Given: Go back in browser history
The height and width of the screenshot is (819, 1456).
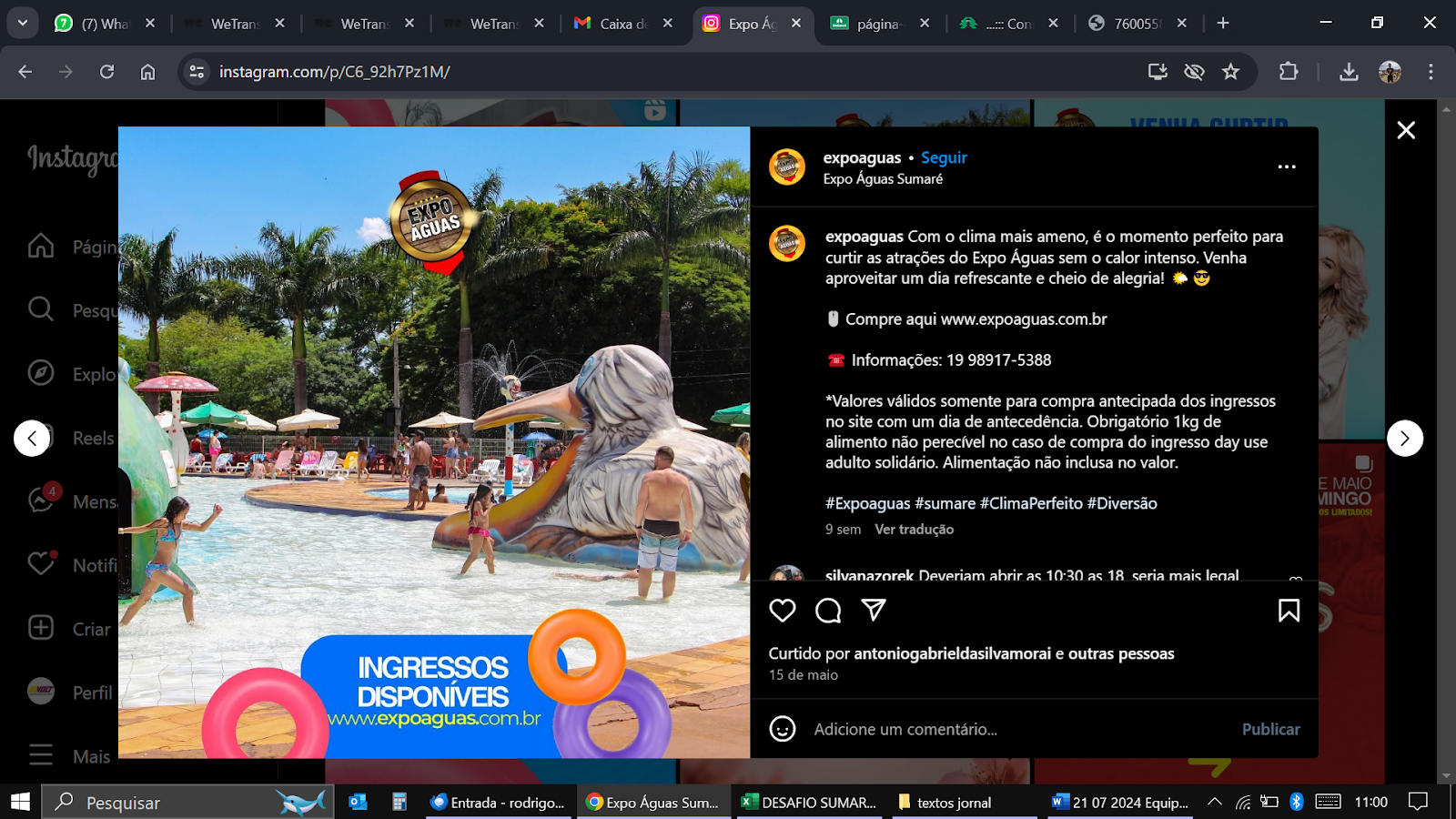Looking at the screenshot, I should click(25, 72).
